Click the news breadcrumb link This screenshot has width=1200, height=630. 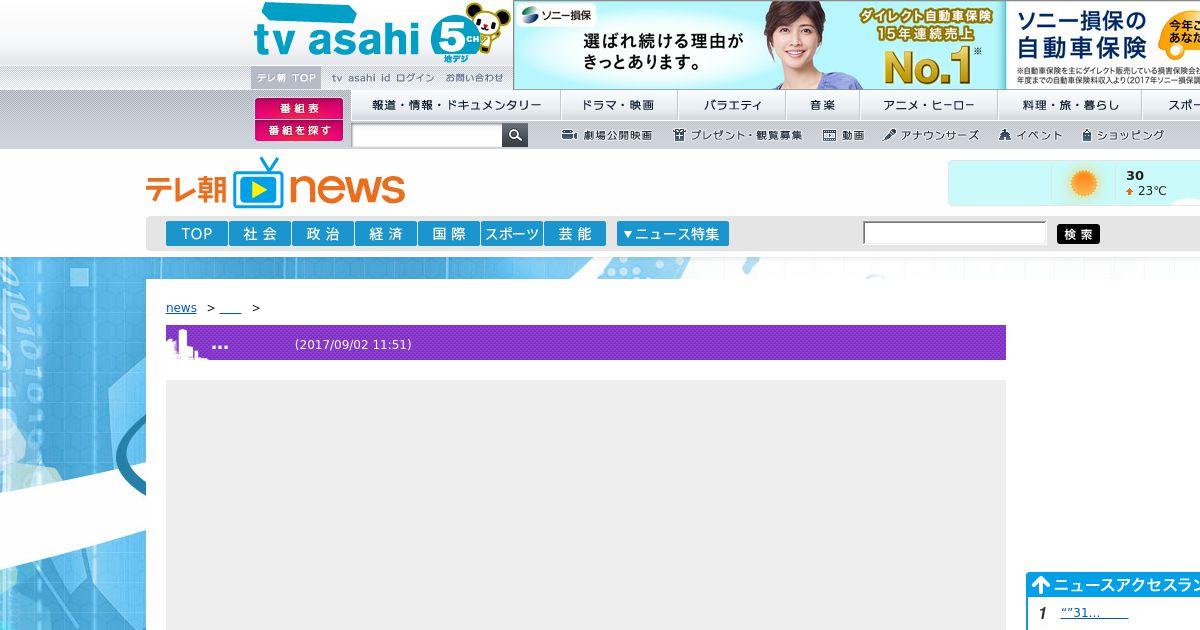point(181,308)
